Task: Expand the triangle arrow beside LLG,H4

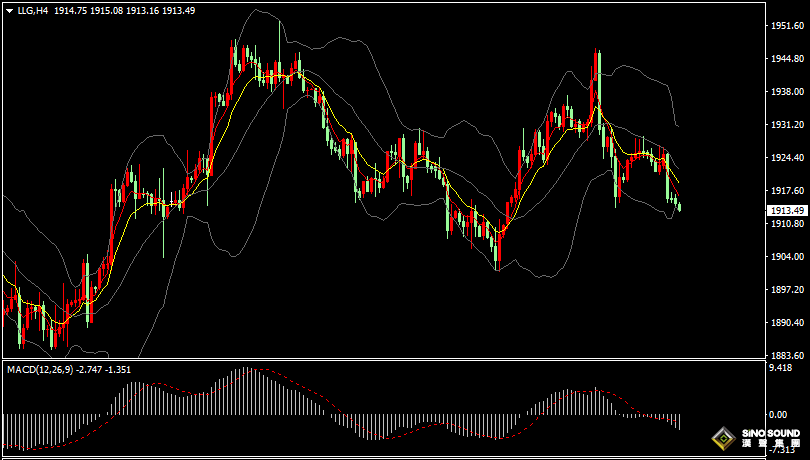Action: click(9, 11)
